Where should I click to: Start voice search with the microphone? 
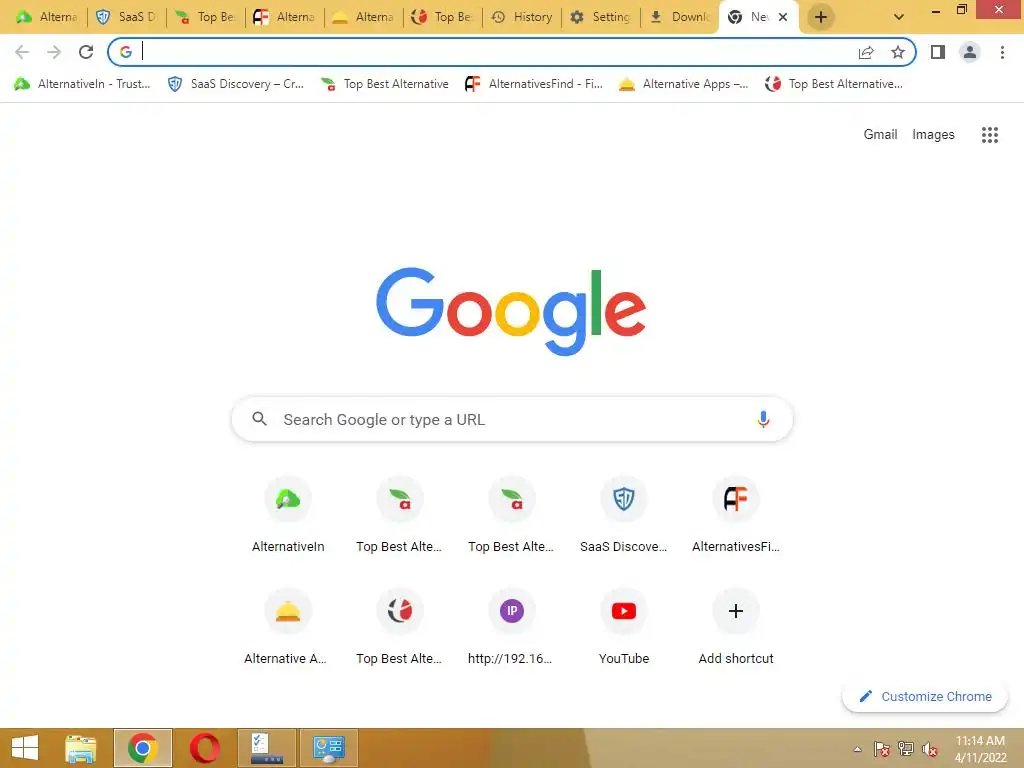point(763,419)
